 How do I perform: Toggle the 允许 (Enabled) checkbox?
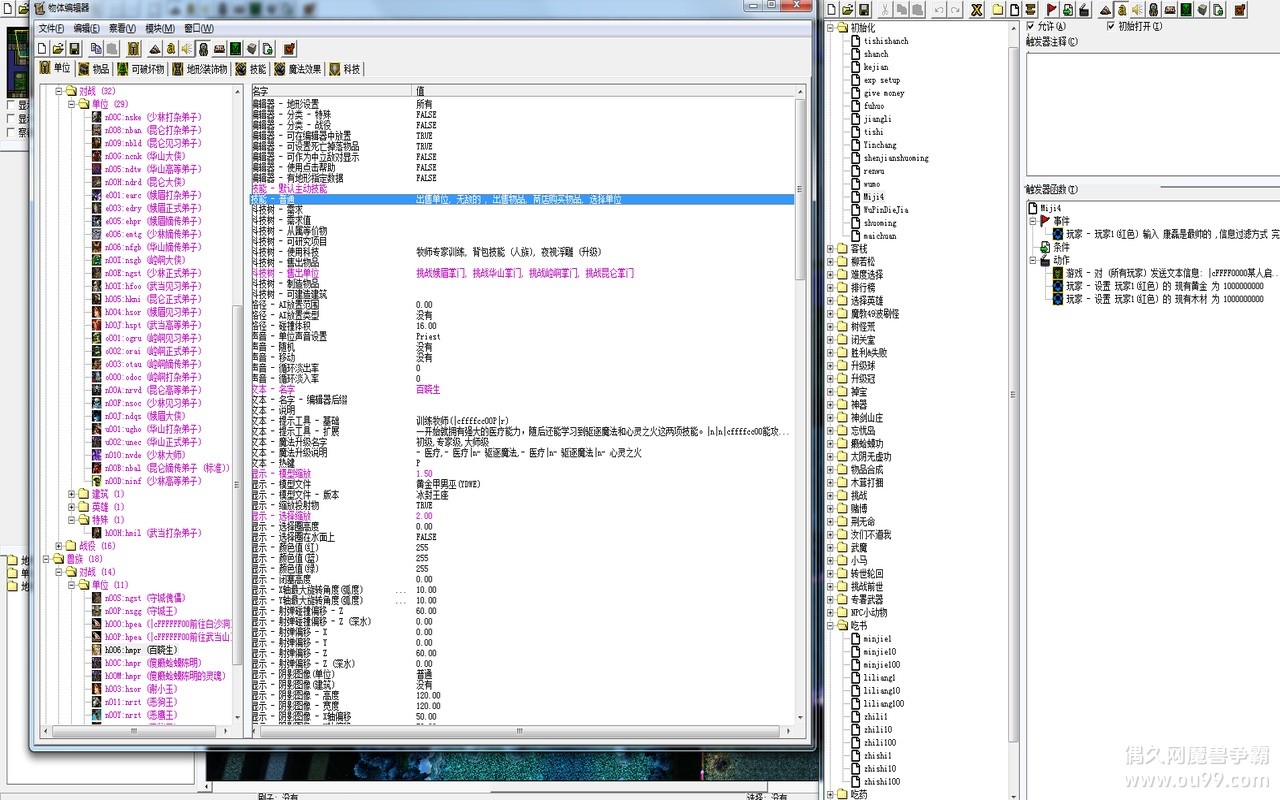[x=1032, y=26]
